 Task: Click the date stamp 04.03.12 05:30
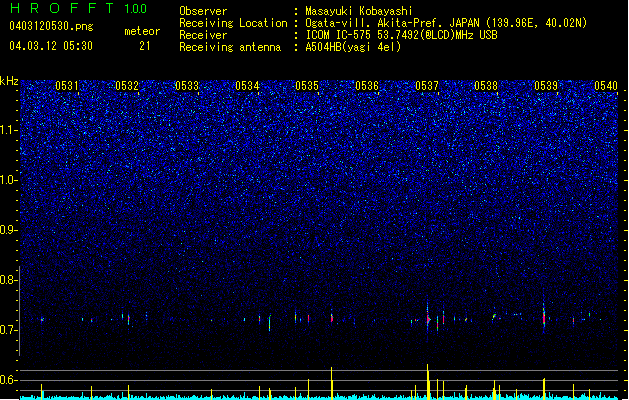51,46
